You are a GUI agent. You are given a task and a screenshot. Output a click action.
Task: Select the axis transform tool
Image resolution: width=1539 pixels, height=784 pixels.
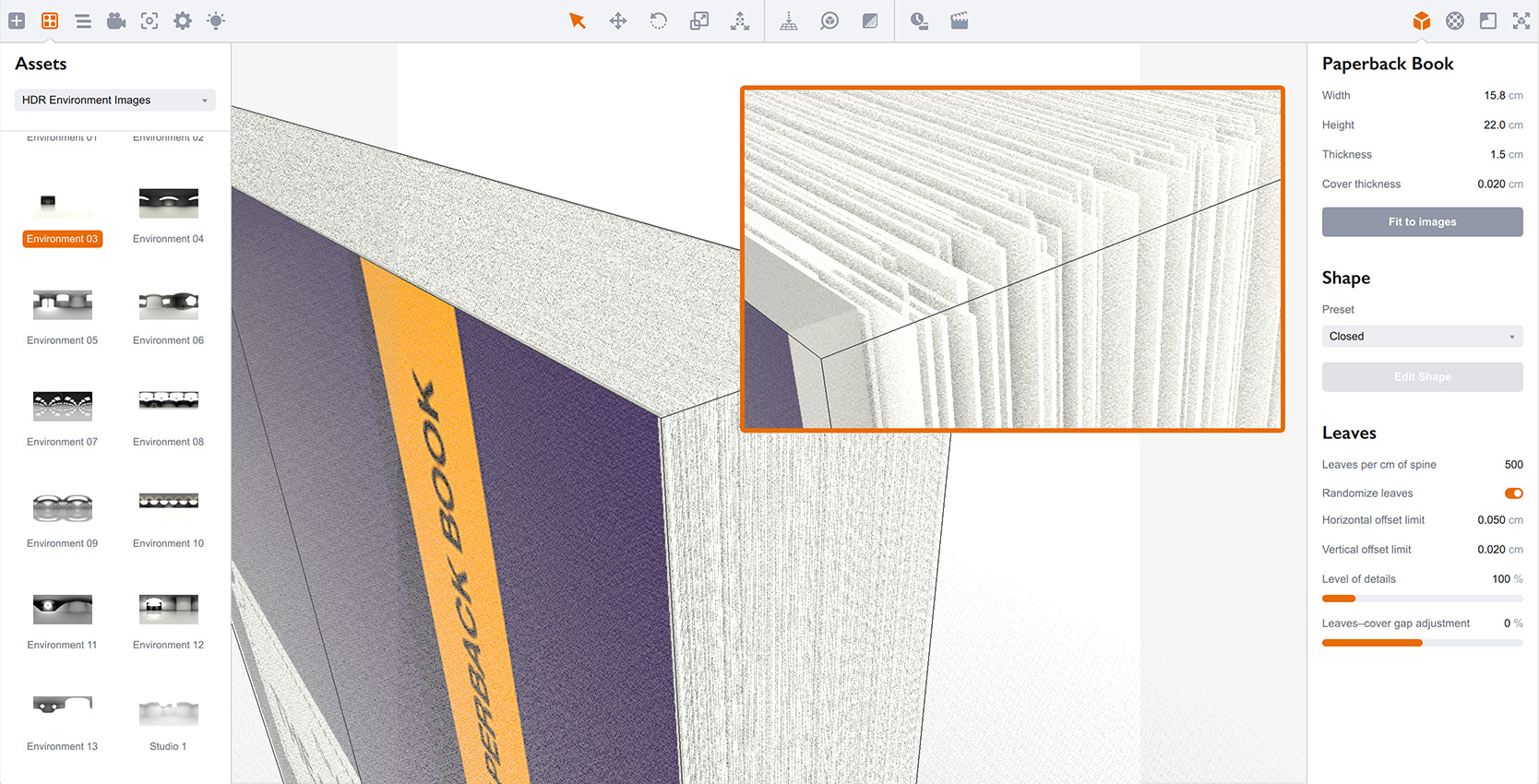[740, 20]
